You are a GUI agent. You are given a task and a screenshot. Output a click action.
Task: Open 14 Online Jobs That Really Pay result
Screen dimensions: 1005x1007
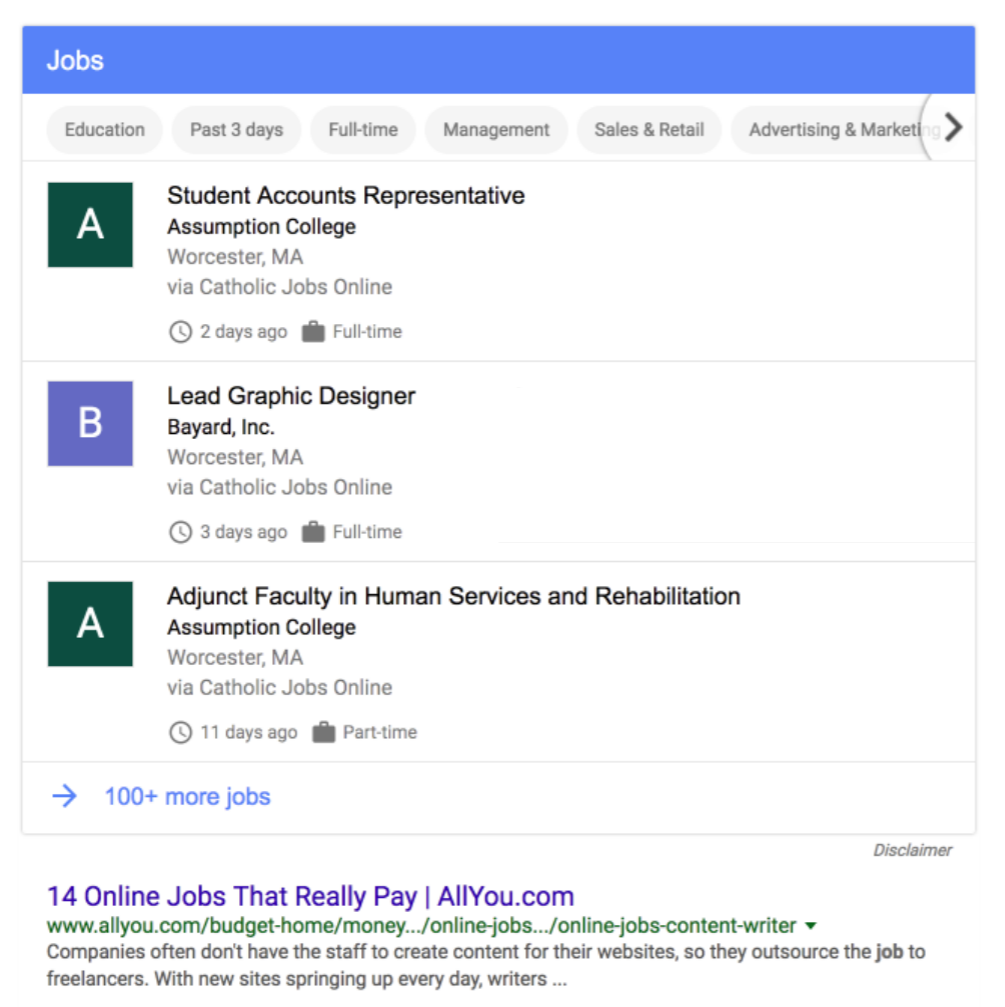coord(310,896)
